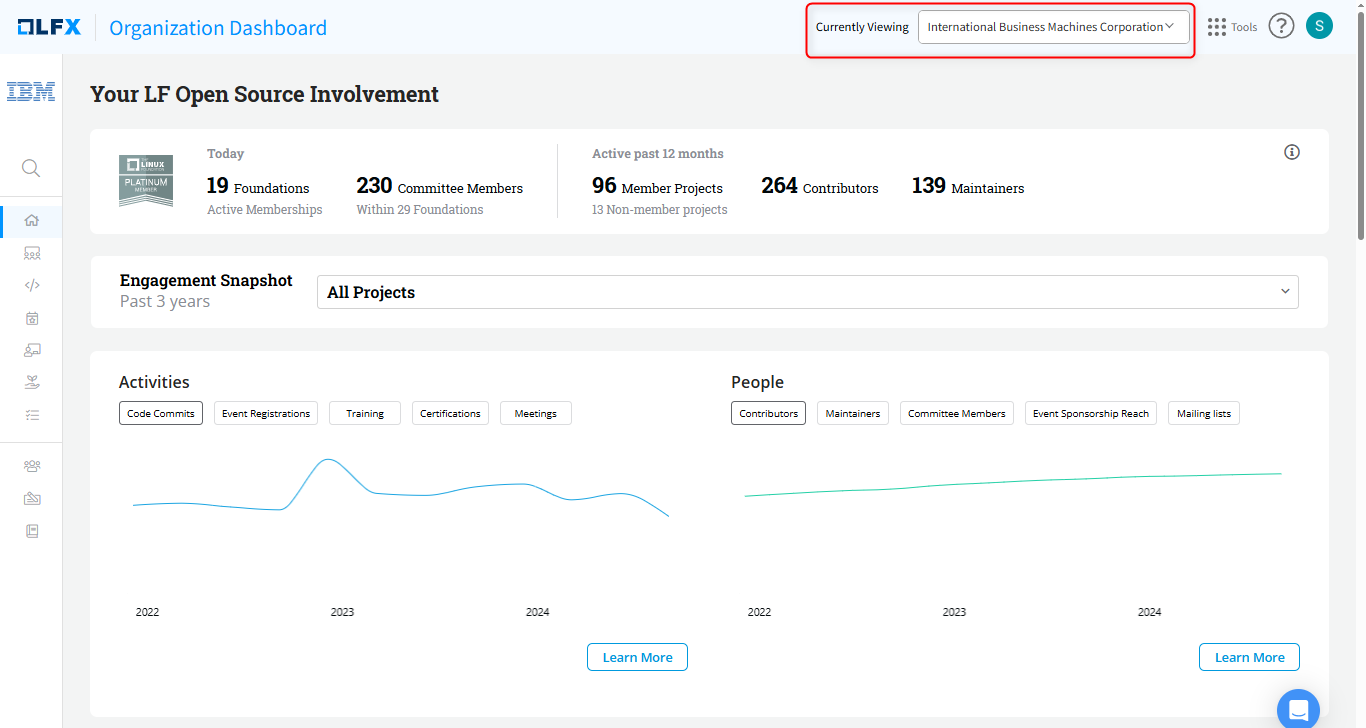
Task: Open the chat bubble widget
Action: (1298, 709)
